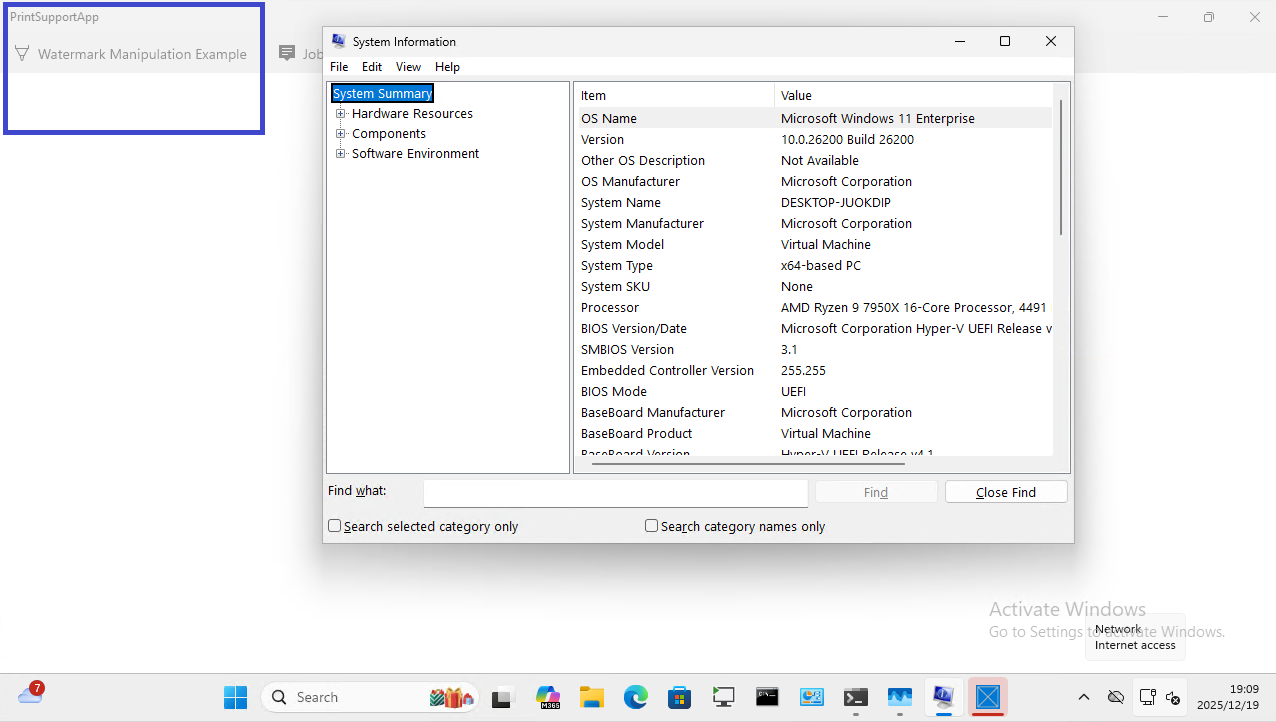Open the weather widget on the taskbar
The image size is (1276, 722).
tap(30, 694)
